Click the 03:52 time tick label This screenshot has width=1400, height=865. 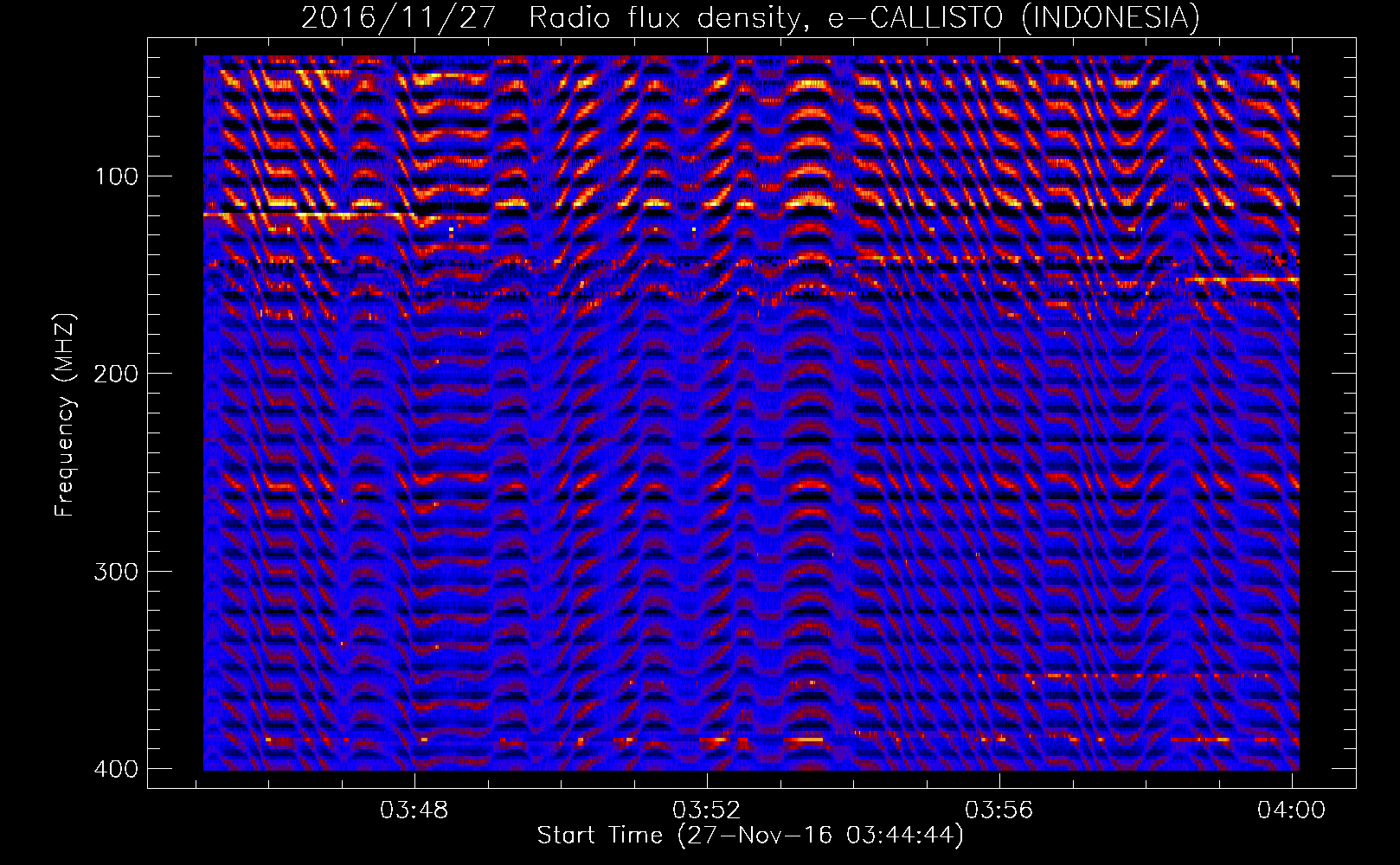coord(707,810)
